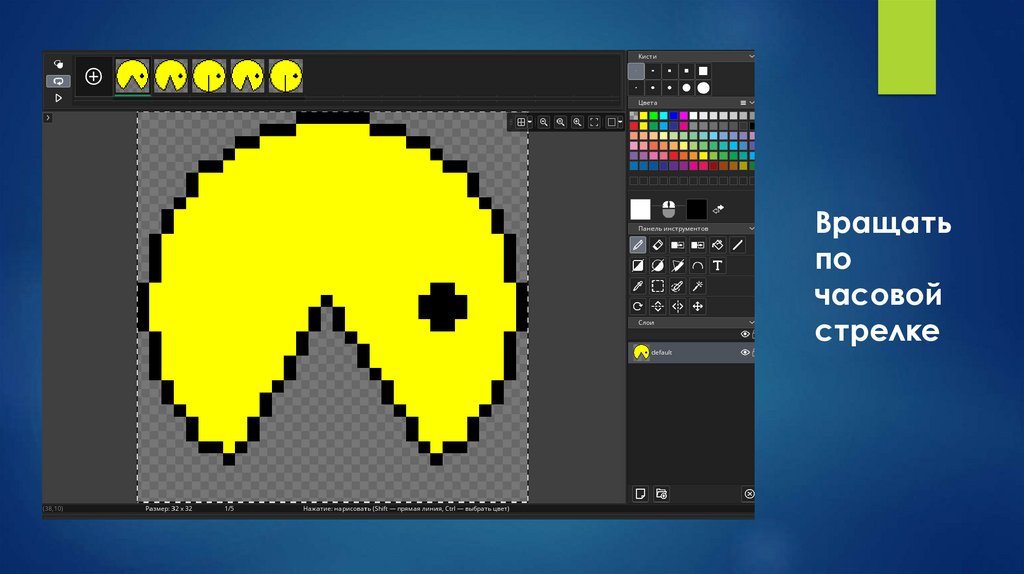1024x574 pixels.
Task: Collapse the Цвета panel
Action: coord(751,103)
